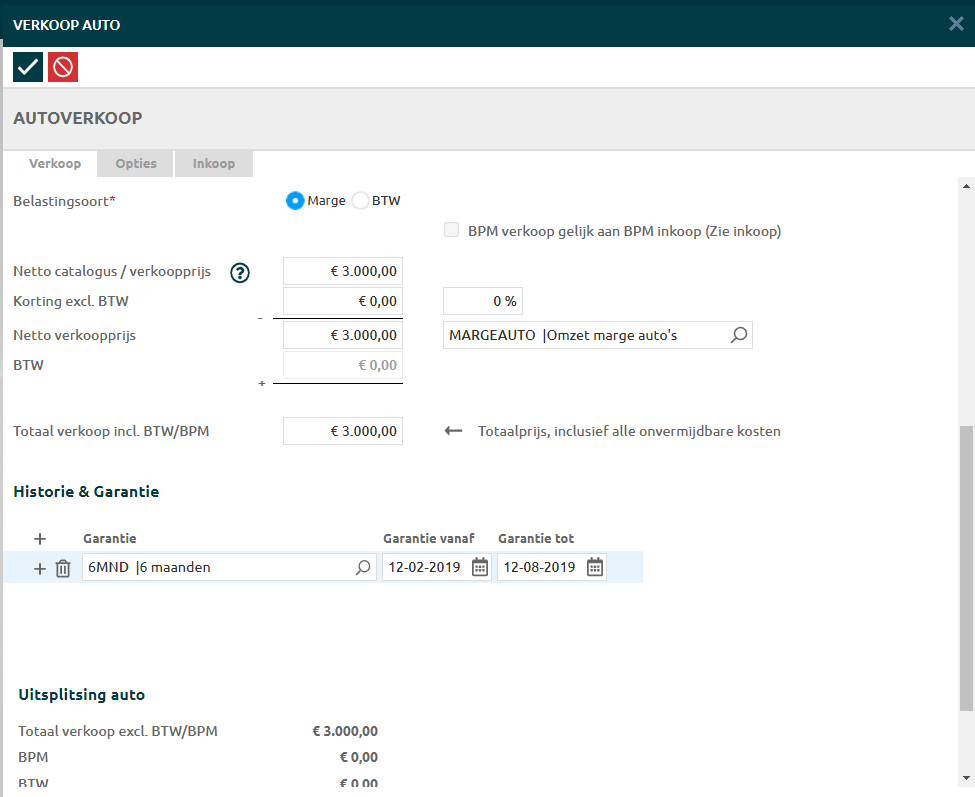This screenshot has width=975, height=797.
Task: Click the Korting percentage field
Action: [483, 301]
